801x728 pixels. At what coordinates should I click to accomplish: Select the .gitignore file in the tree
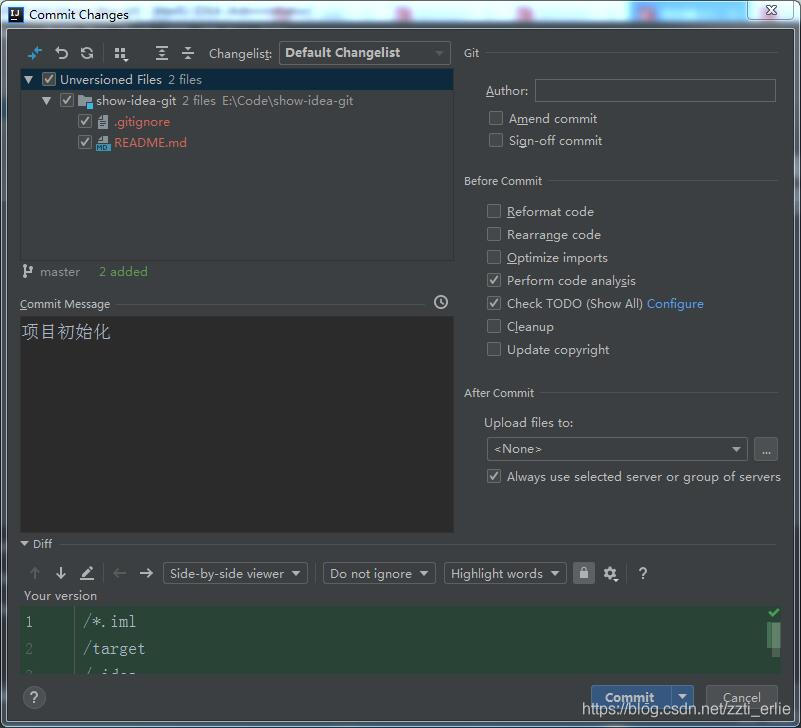point(142,121)
